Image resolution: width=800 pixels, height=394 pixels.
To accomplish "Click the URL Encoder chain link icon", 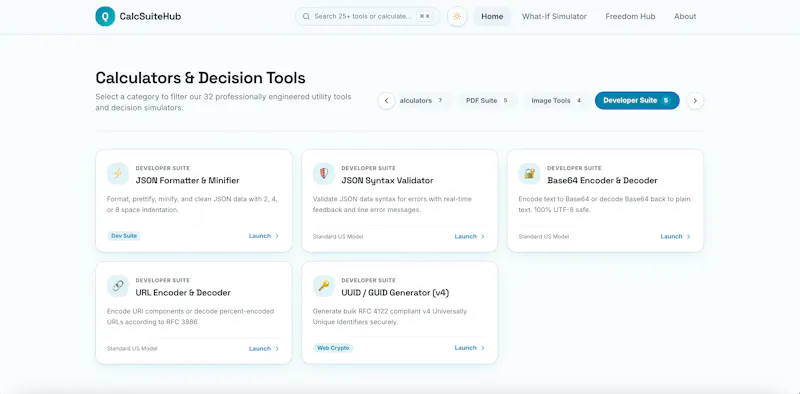I will [x=117, y=286].
